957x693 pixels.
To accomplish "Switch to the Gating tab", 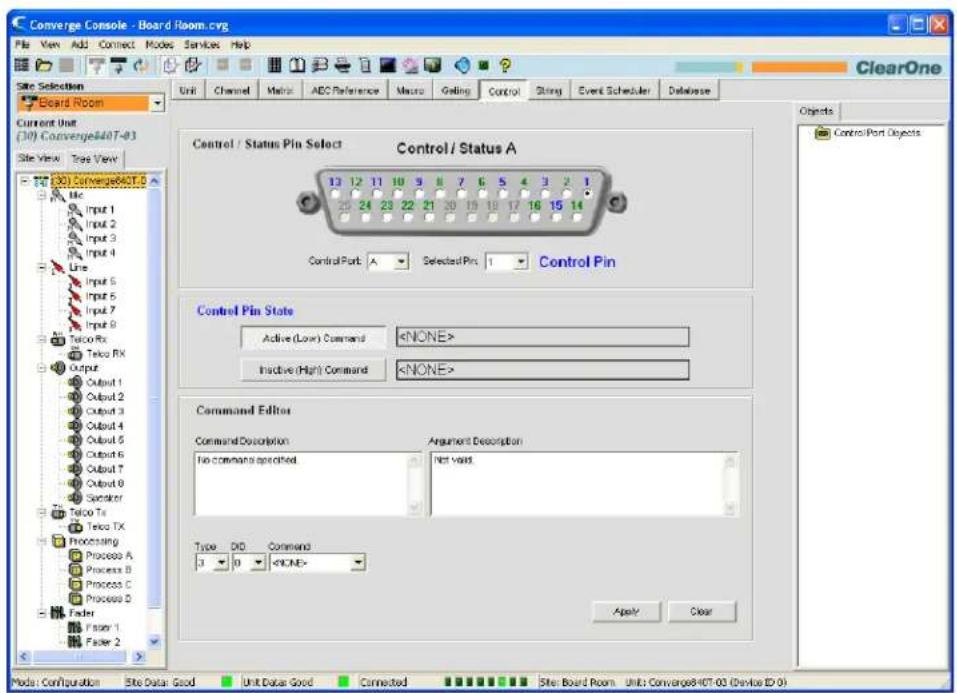I will pos(456,90).
